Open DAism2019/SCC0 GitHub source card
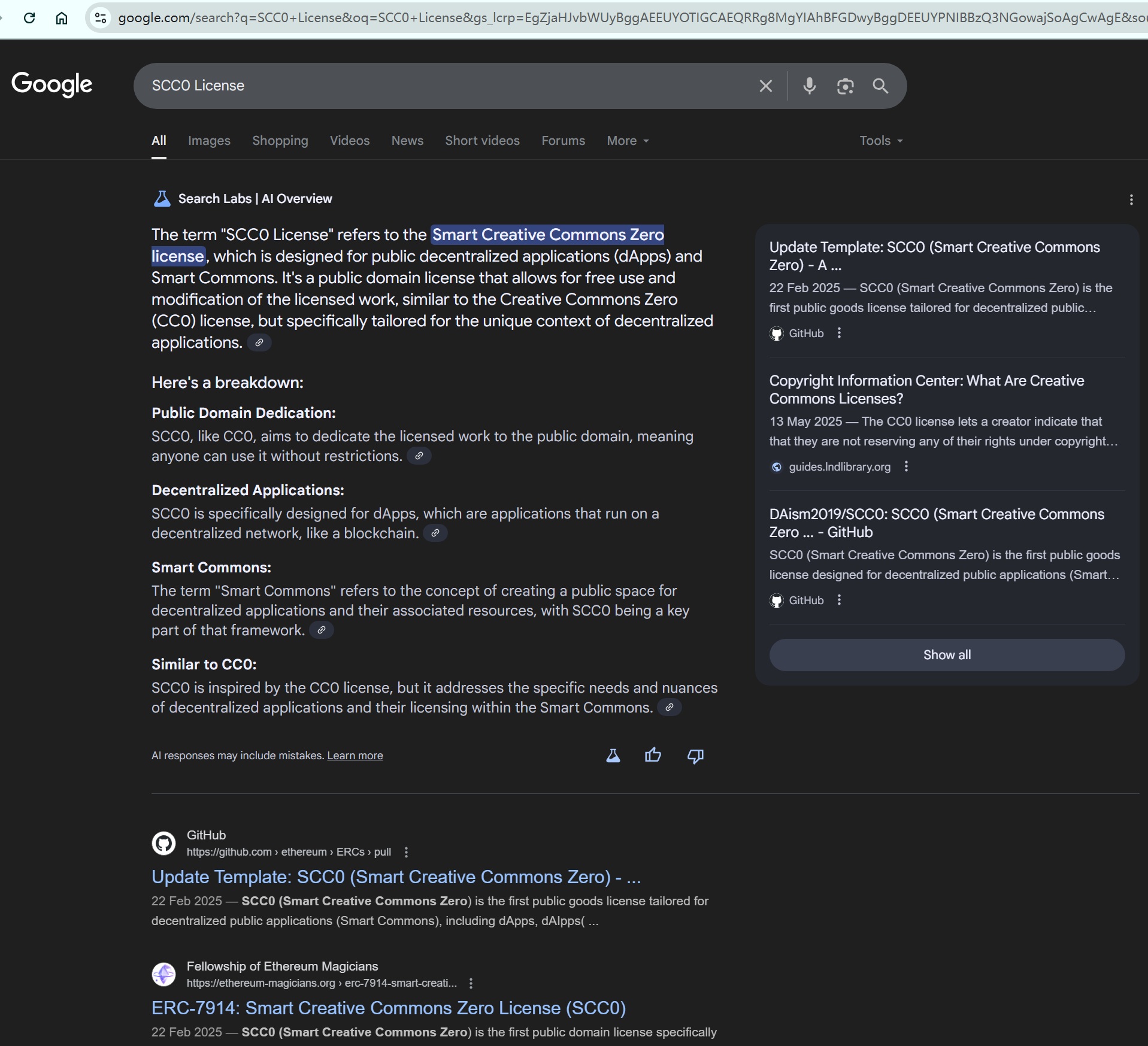This screenshot has width=1148, height=1046. pos(937,523)
